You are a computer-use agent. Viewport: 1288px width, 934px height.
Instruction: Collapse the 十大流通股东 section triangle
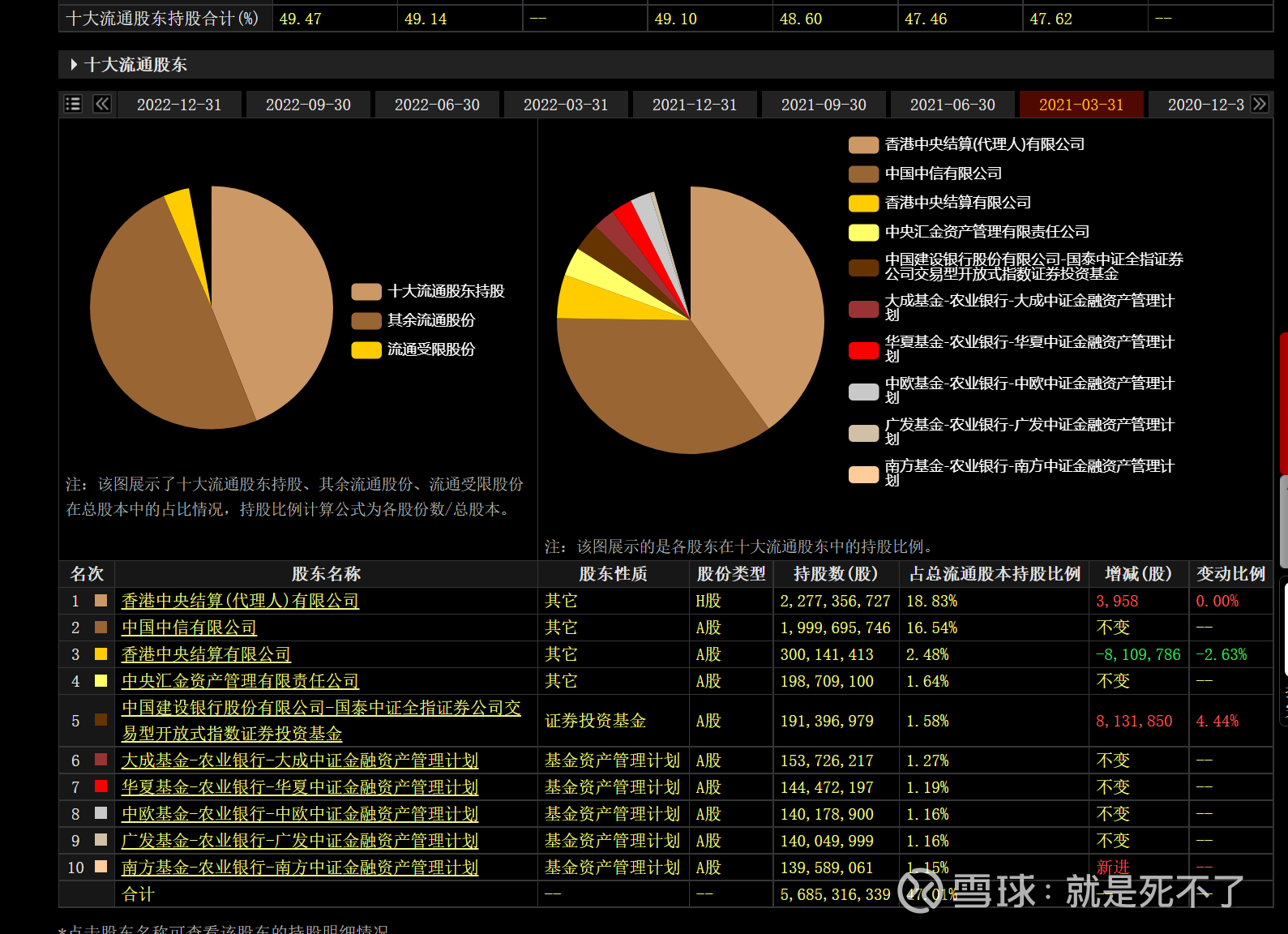74,64
